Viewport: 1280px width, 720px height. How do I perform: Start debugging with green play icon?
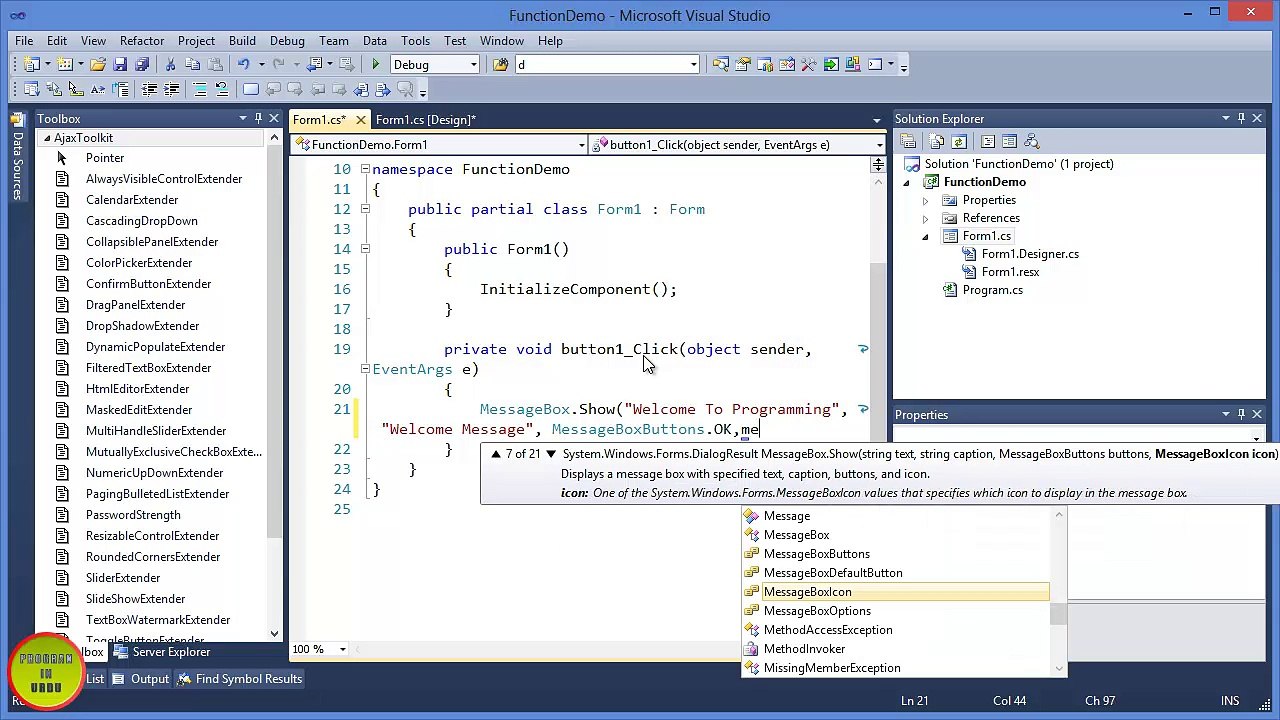point(376,64)
